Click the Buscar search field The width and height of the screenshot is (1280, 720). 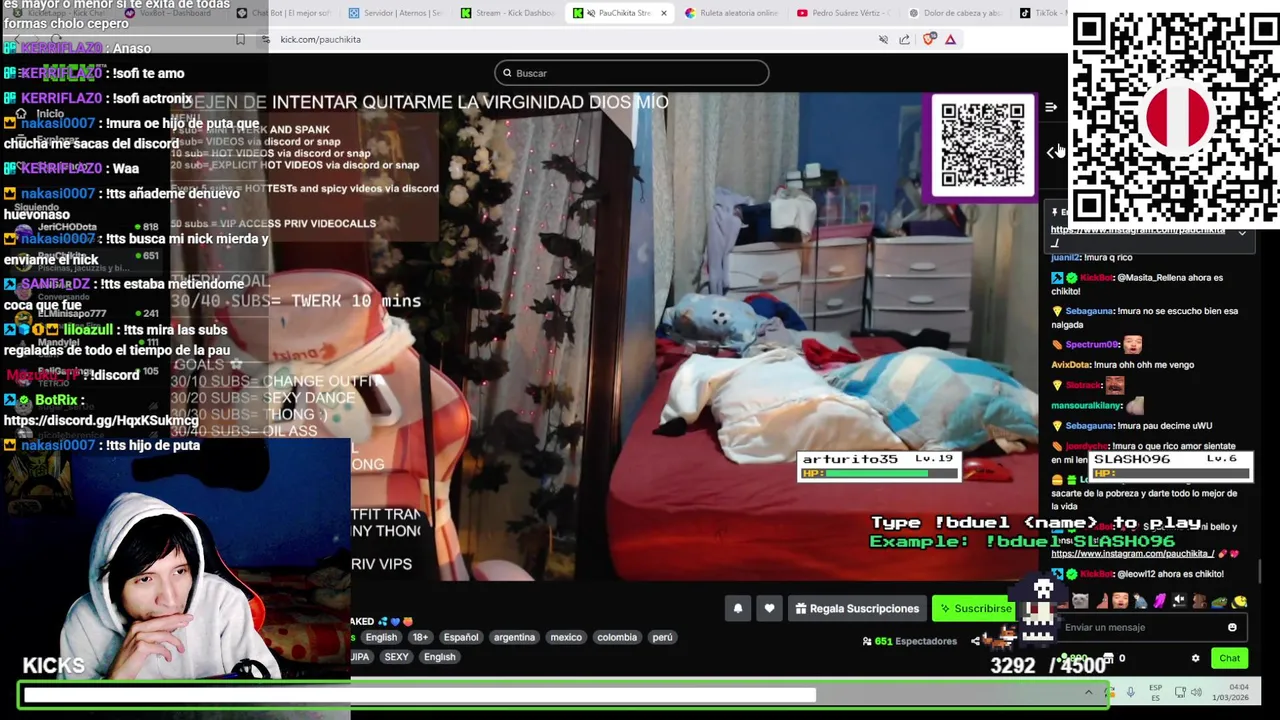[631, 73]
